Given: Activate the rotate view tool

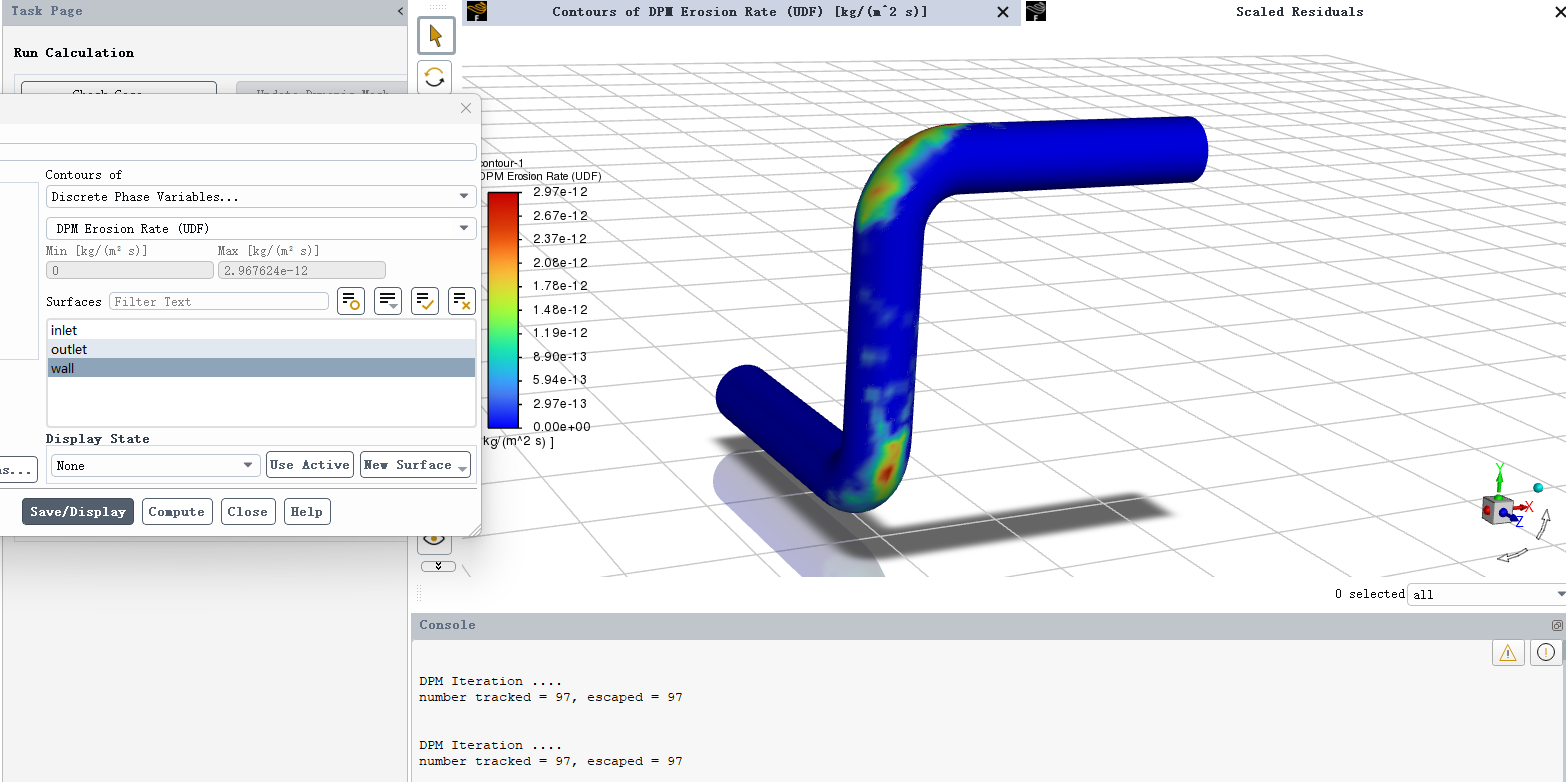Looking at the screenshot, I should pyautogui.click(x=435, y=77).
